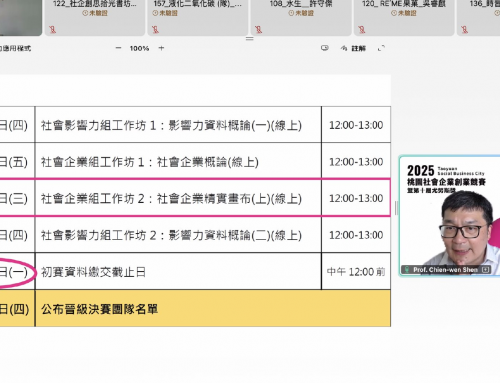Click muted mic icon on 157_液化二氧化碳 tile
This screenshot has height=383, width=500.
pos(155,30)
